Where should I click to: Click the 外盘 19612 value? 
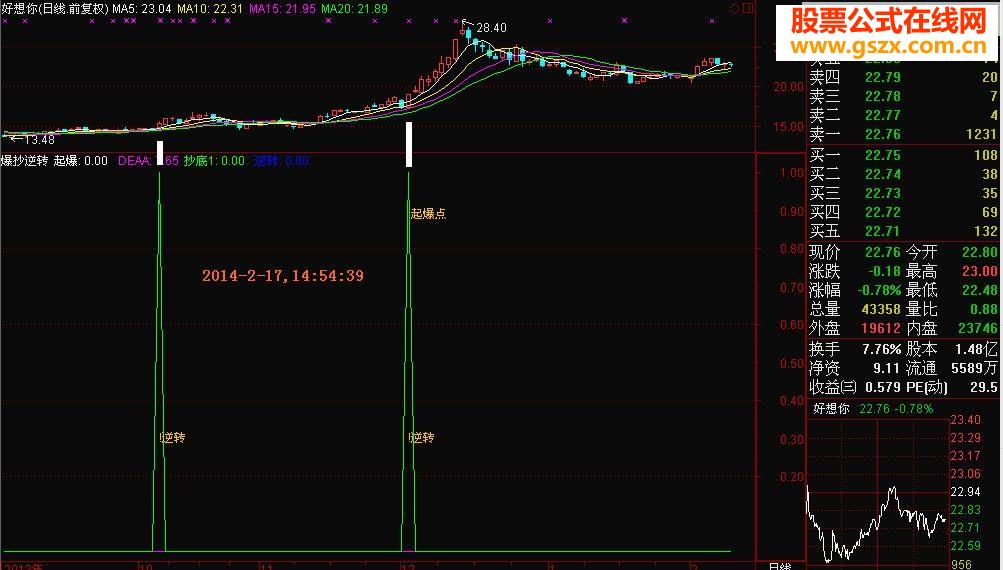coord(881,328)
